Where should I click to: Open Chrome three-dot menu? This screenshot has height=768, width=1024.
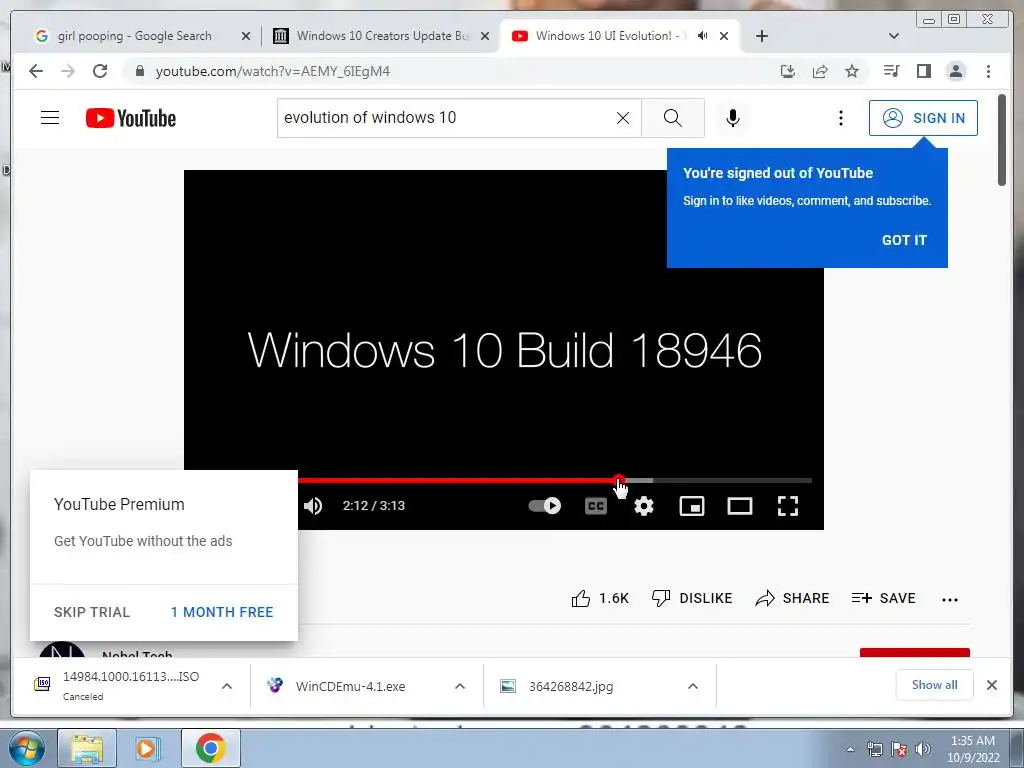tap(988, 71)
